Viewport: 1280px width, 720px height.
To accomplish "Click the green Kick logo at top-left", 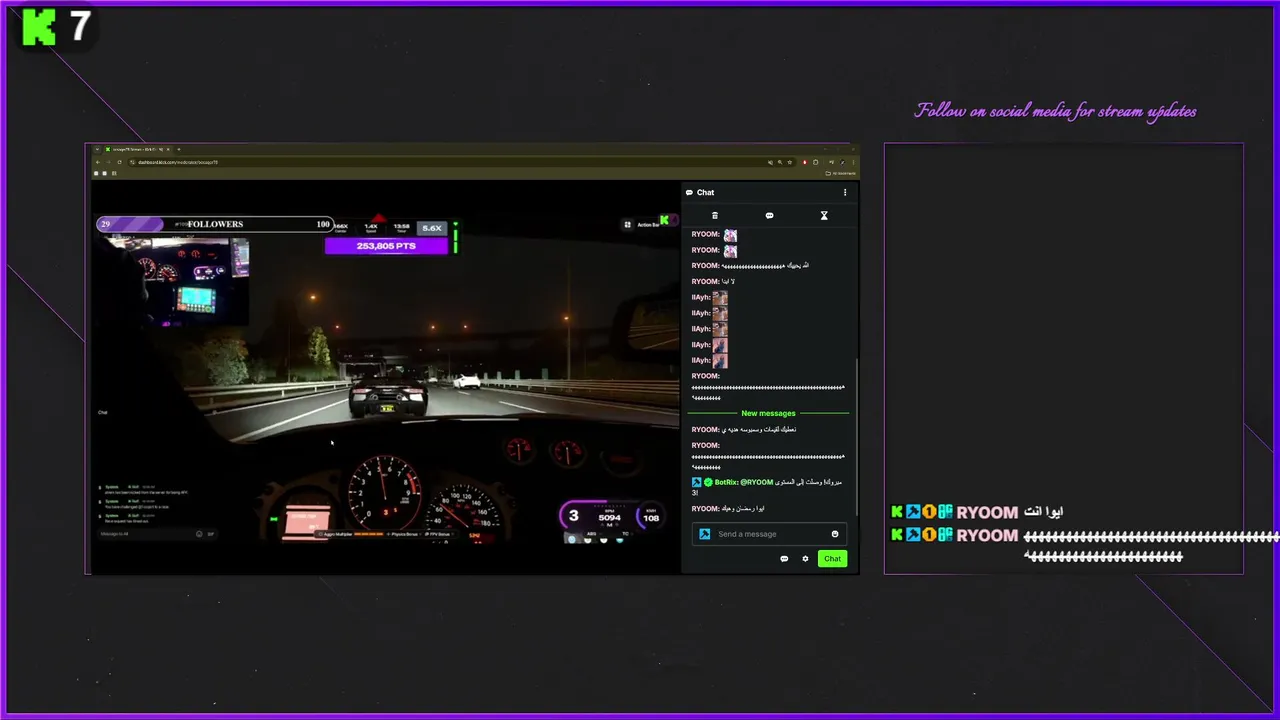I will coord(39,27).
